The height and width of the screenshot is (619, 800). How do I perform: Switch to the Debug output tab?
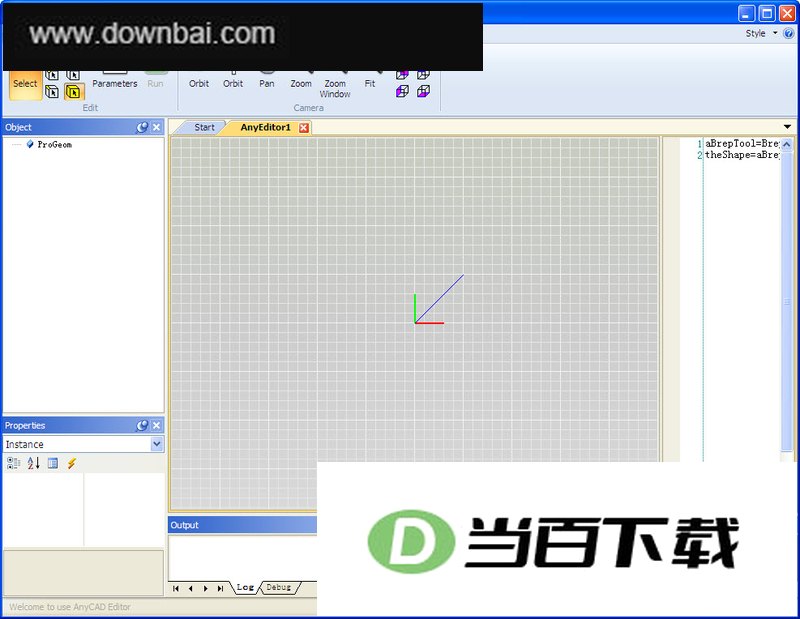279,587
